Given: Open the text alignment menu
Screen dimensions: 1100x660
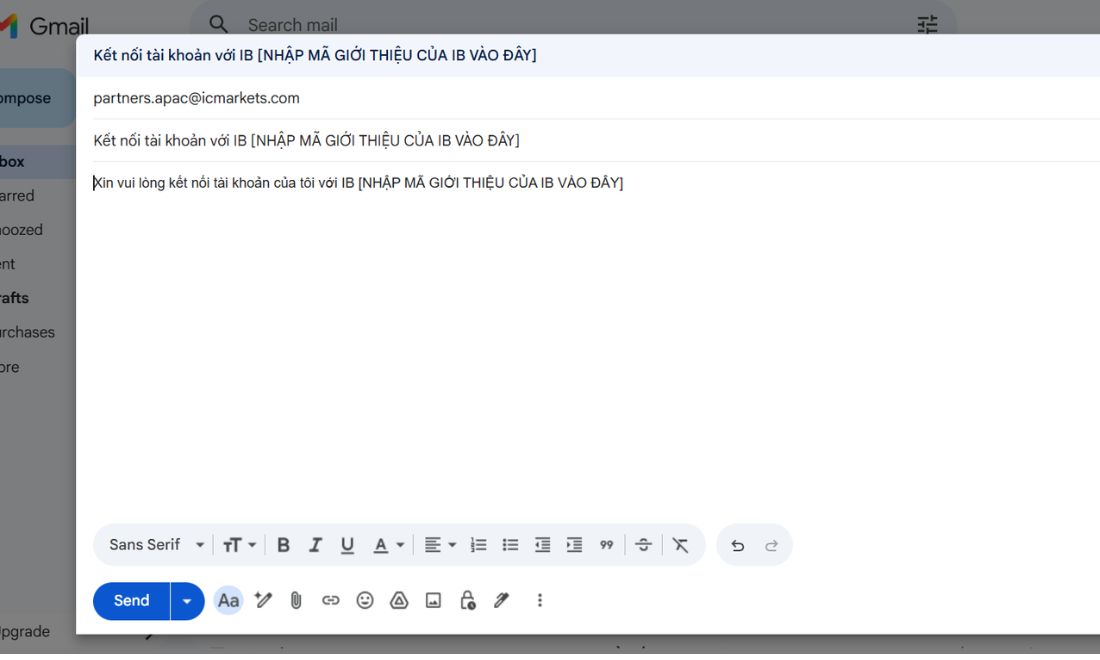Looking at the screenshot, I should [x=440, y=545].
